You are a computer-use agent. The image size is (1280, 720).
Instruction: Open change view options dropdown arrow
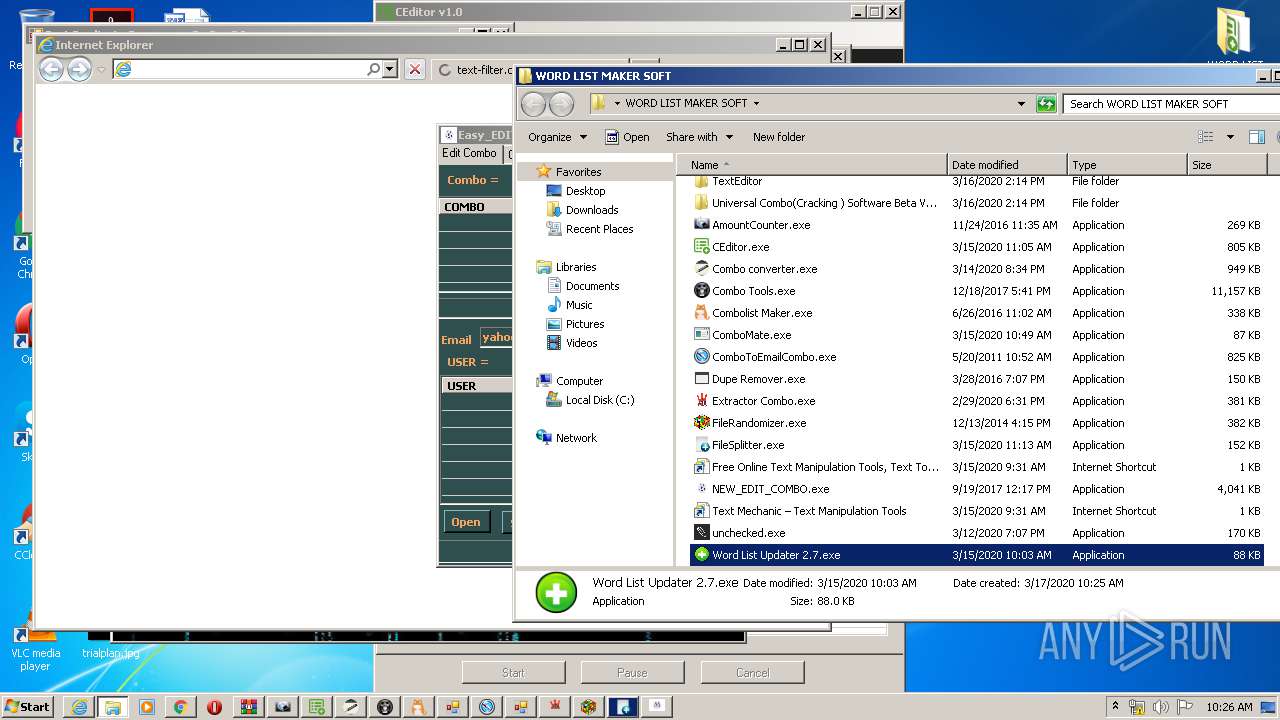tap(1230, 137)
